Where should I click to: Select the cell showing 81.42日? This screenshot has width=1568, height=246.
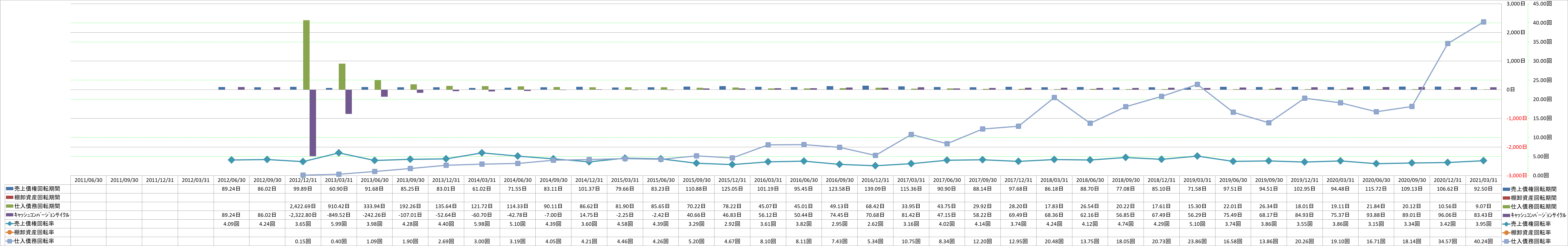click(x=911, y=215)
